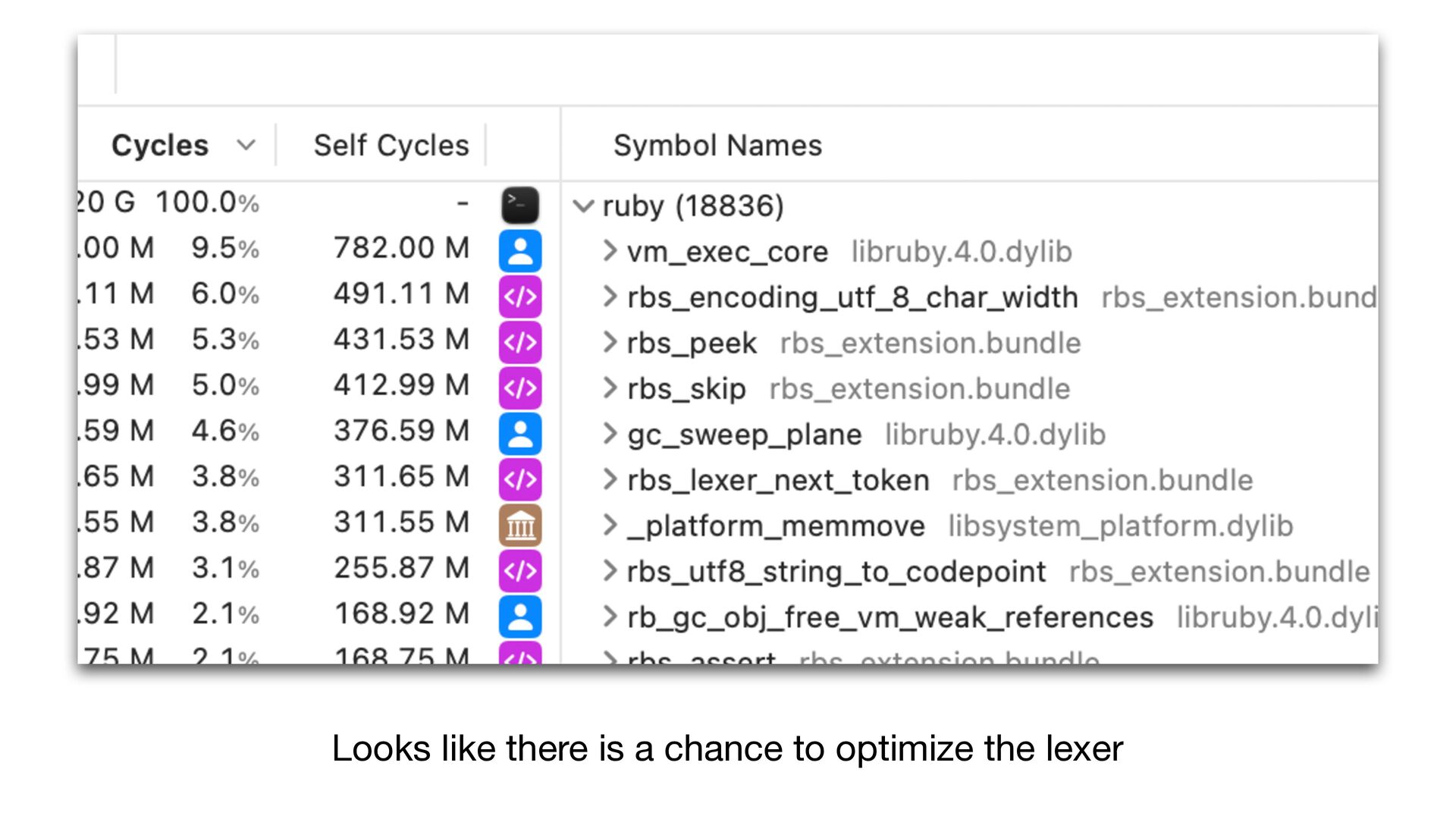The height and width of the screenshot is (819, 1456).
Task: Expand the vm_exec_core symbol row
Action: tap(610, 251)
